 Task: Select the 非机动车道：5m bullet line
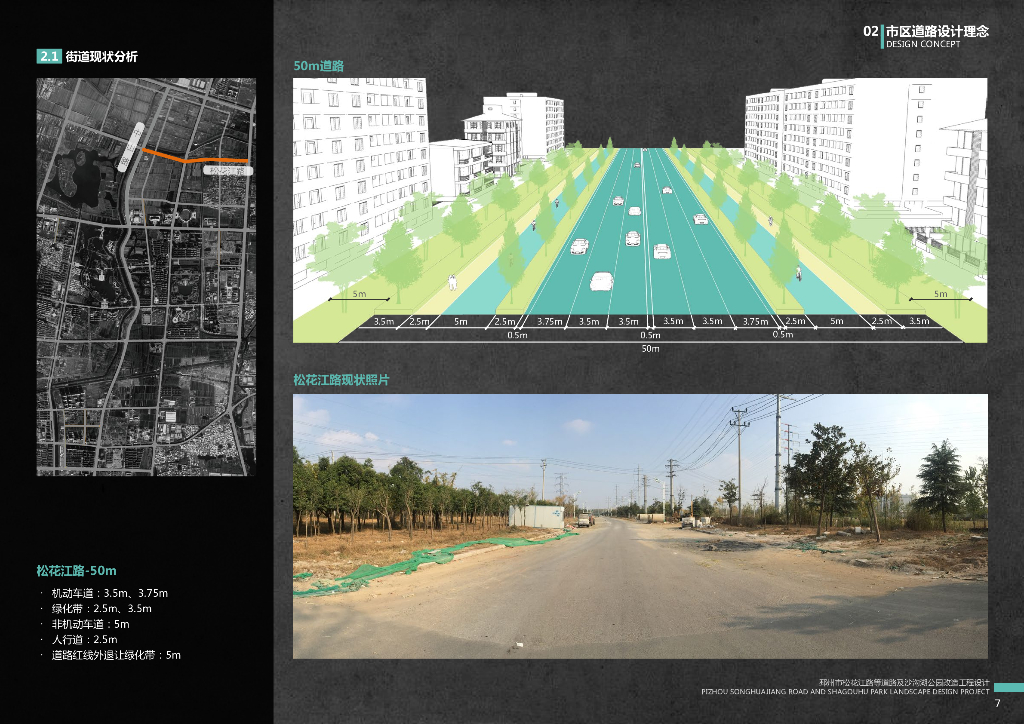pyautogui.click(x=90, y=624)
